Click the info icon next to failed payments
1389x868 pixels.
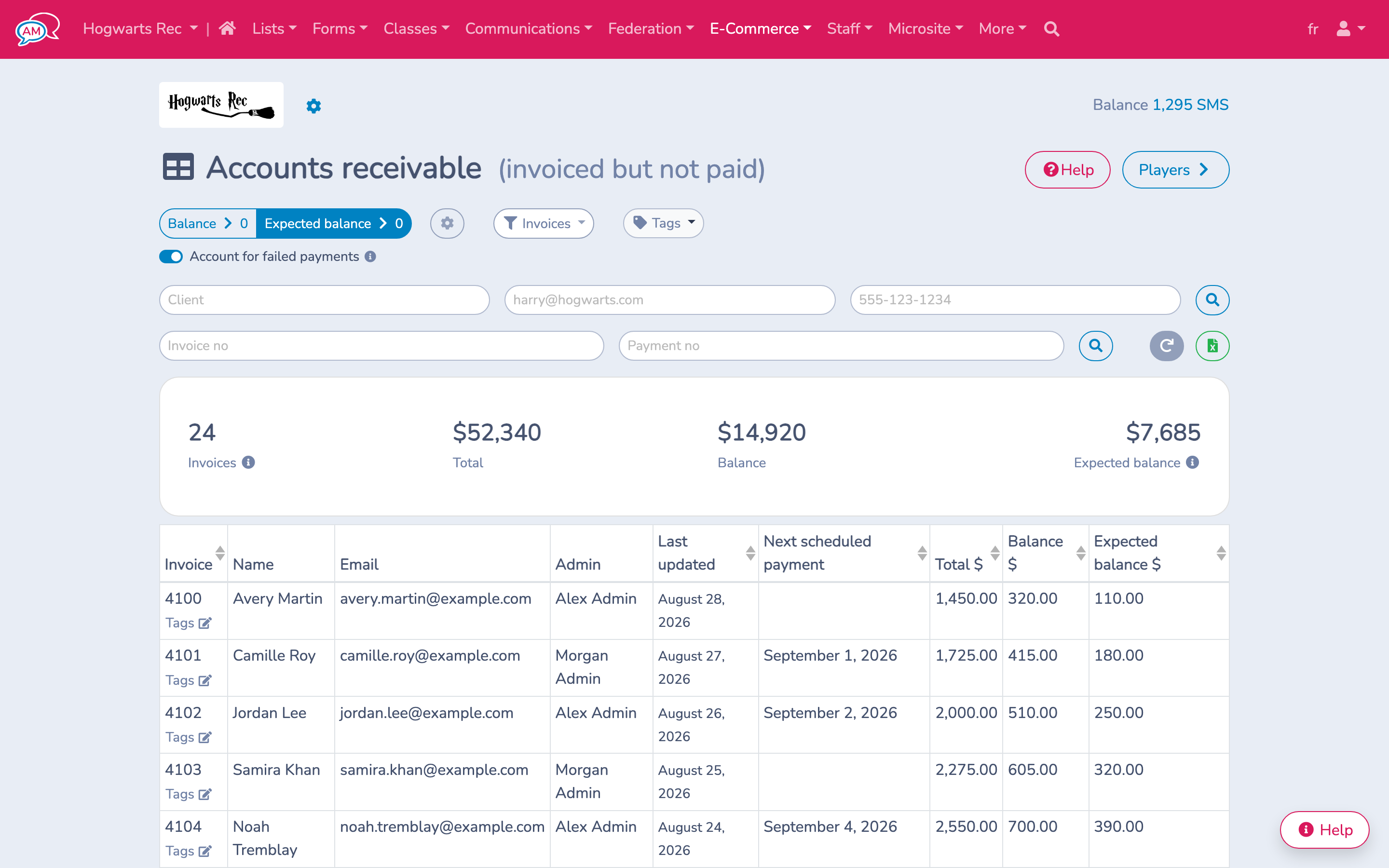click(370, 257)
